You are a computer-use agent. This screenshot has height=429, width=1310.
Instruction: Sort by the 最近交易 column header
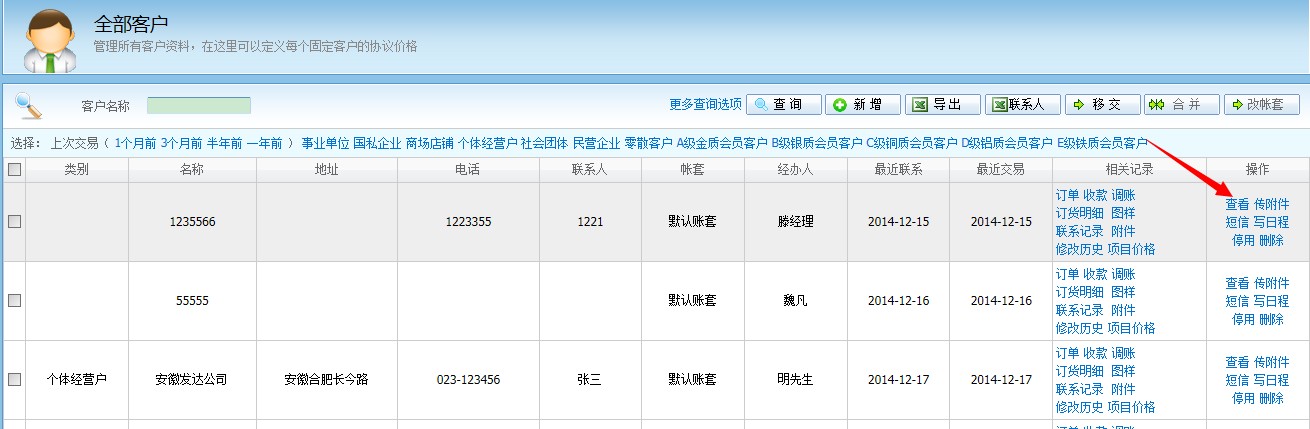pos(1000,170)
